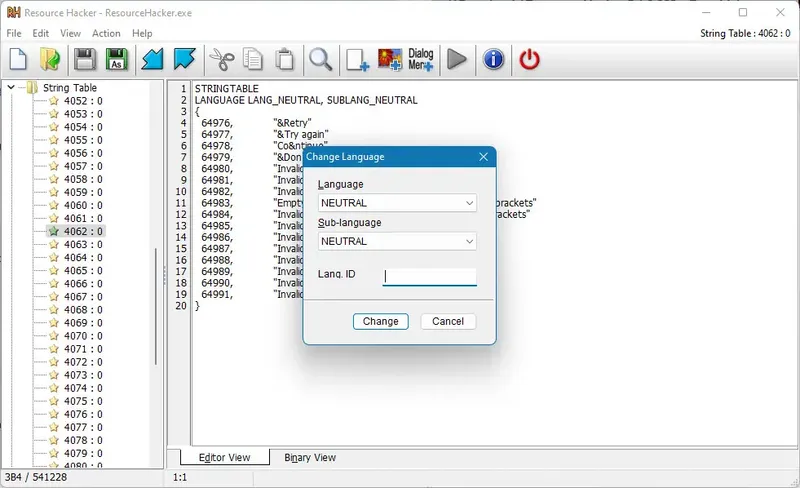
Task: Collapse the String Table tree node
Action: click(x=11, y=87)
